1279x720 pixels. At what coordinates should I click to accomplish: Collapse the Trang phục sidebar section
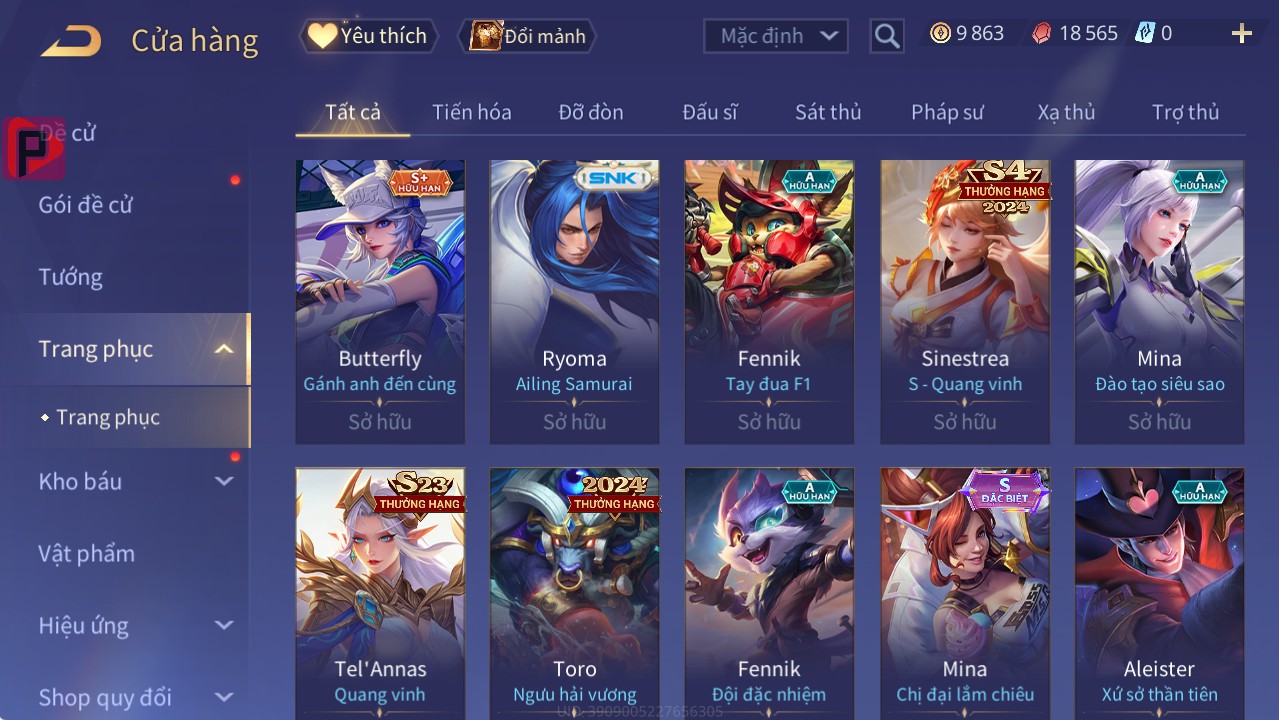224,349
